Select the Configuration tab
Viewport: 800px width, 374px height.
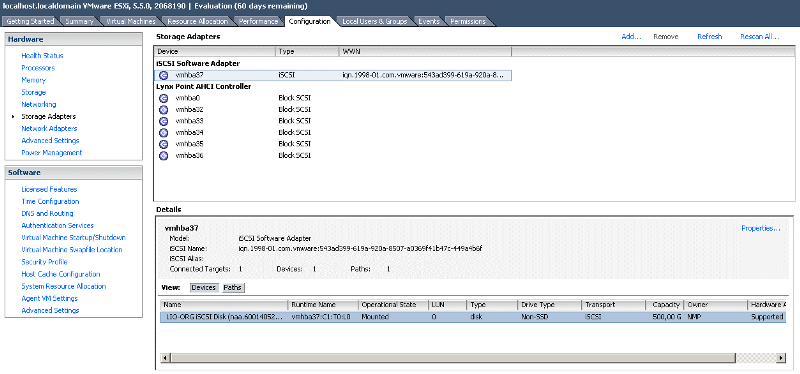click(x=309, y=21)
